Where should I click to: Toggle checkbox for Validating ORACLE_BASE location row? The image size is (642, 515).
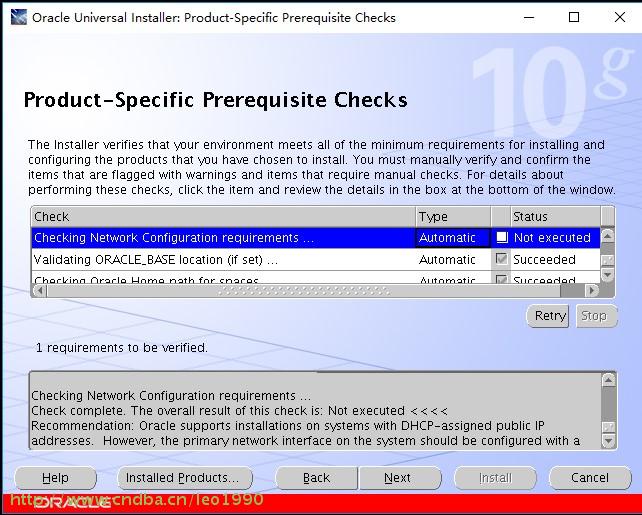[501, 259]
